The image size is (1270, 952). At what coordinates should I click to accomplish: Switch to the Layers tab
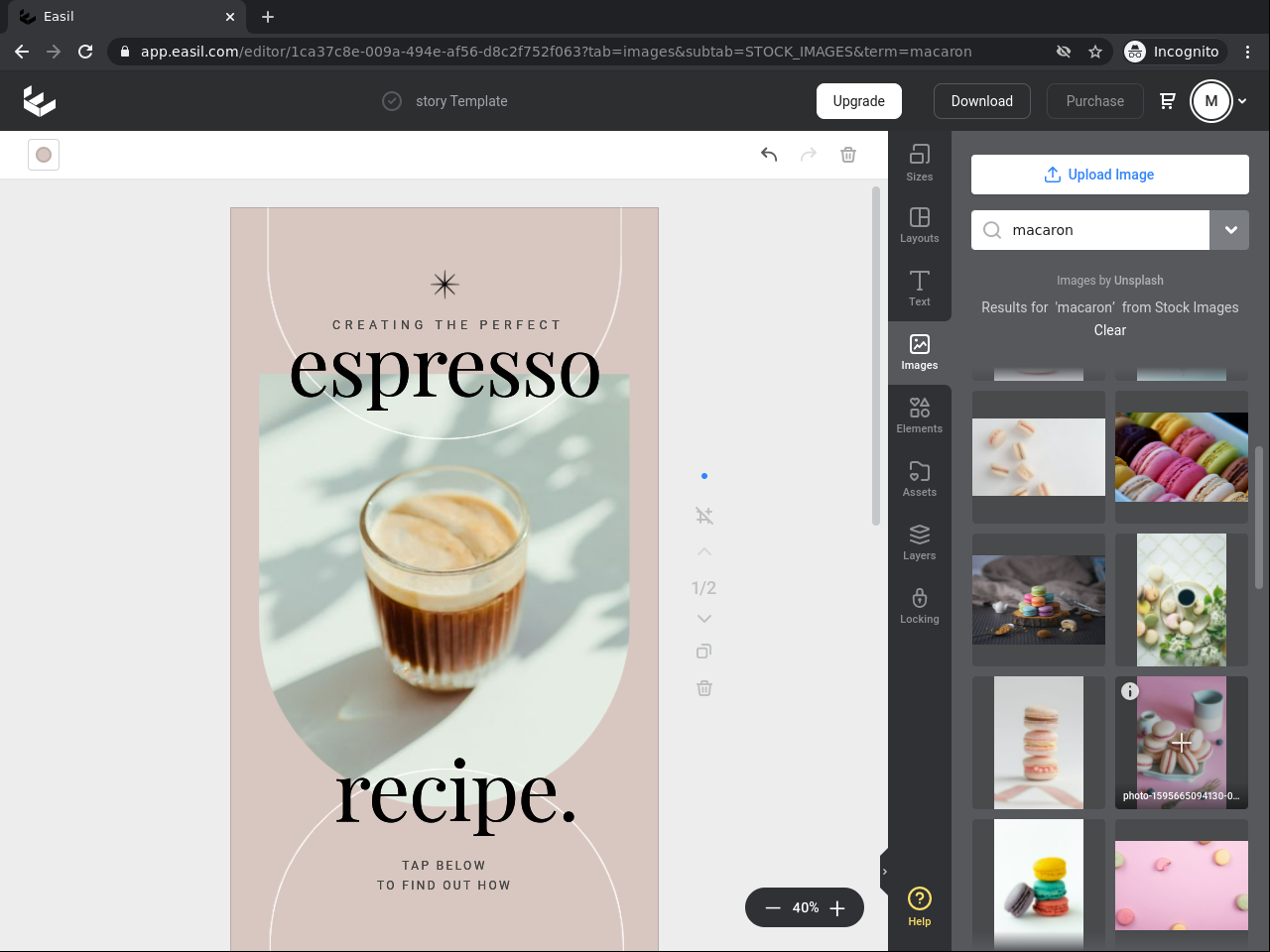(x=920, y=541)
